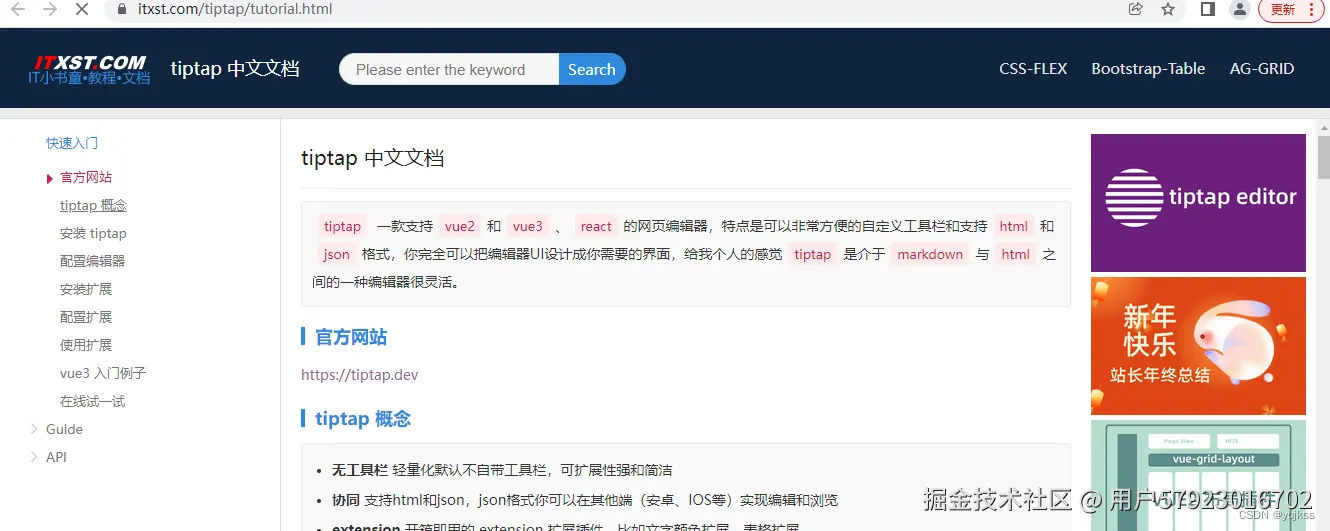
Task: Open 配置编辑器 sidebar item
Action: (92, 261)
